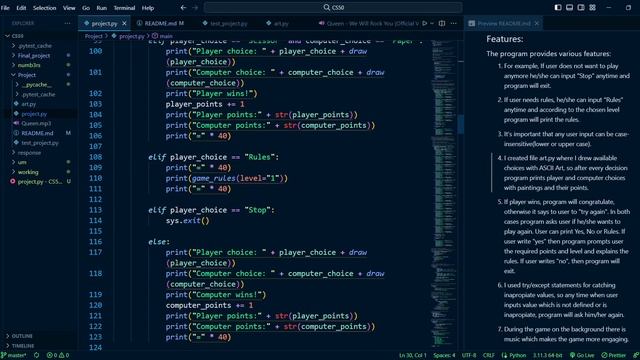The height and width of the screenshot is (360, 640).
Task: Open errors and warnings count
Action: click(58, 356)
